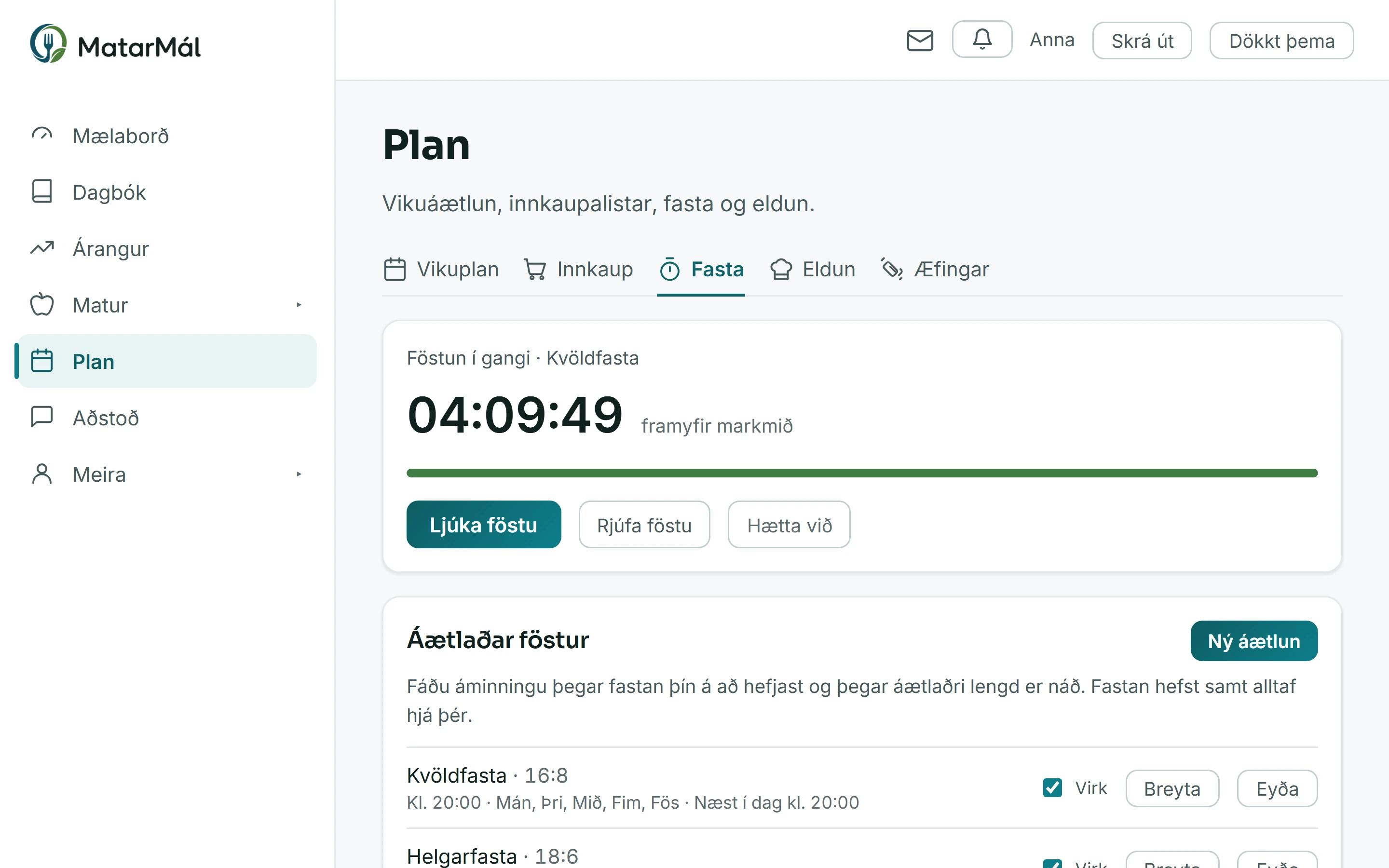Uncheck Virk for Kvöldfasta schedule
The image size is (1389, 868).
click(1052, 787)
